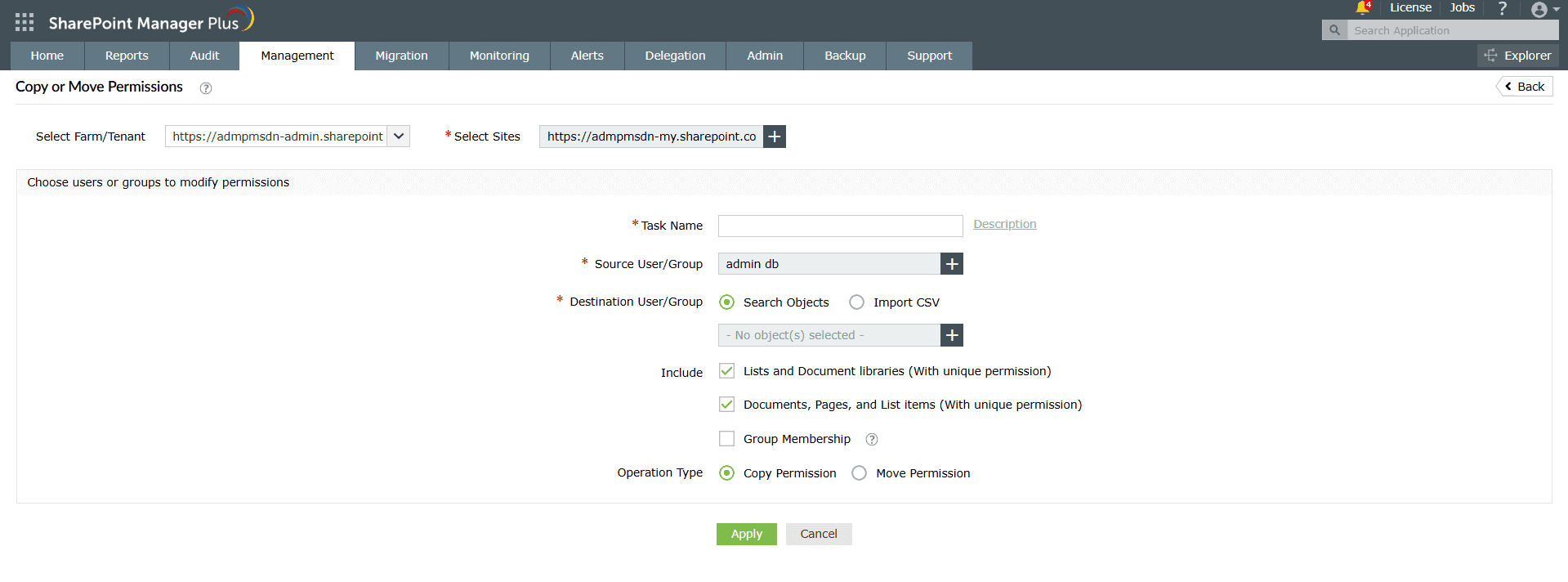The image size is (1568, 582).
Task: Expand the Select Farm/Tenant dropdown
Action: 399,137
